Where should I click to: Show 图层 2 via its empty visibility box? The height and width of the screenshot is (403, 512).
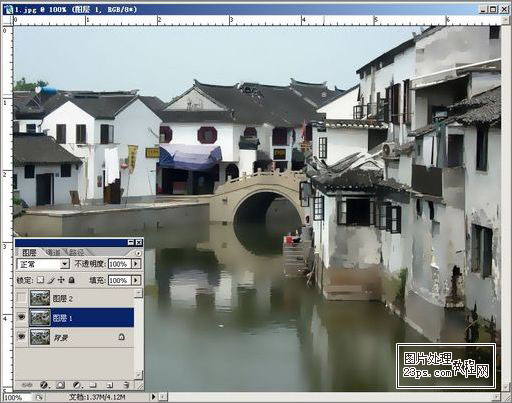coord(22,298)
